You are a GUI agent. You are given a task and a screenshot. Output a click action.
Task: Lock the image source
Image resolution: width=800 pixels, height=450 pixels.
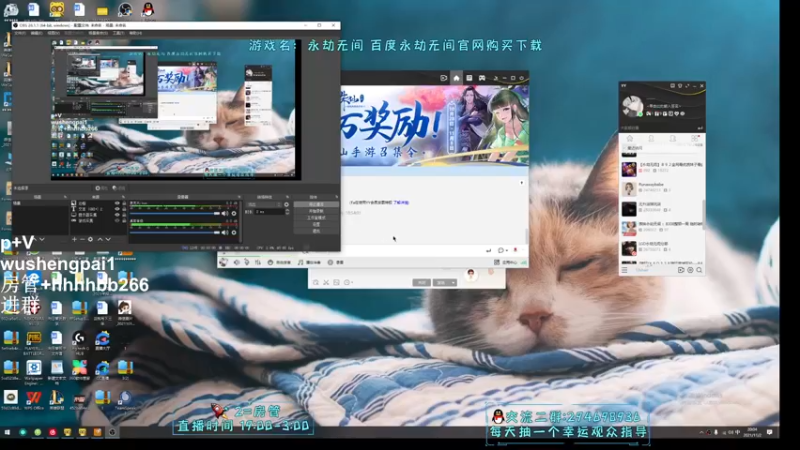click(x=124, y=203)
